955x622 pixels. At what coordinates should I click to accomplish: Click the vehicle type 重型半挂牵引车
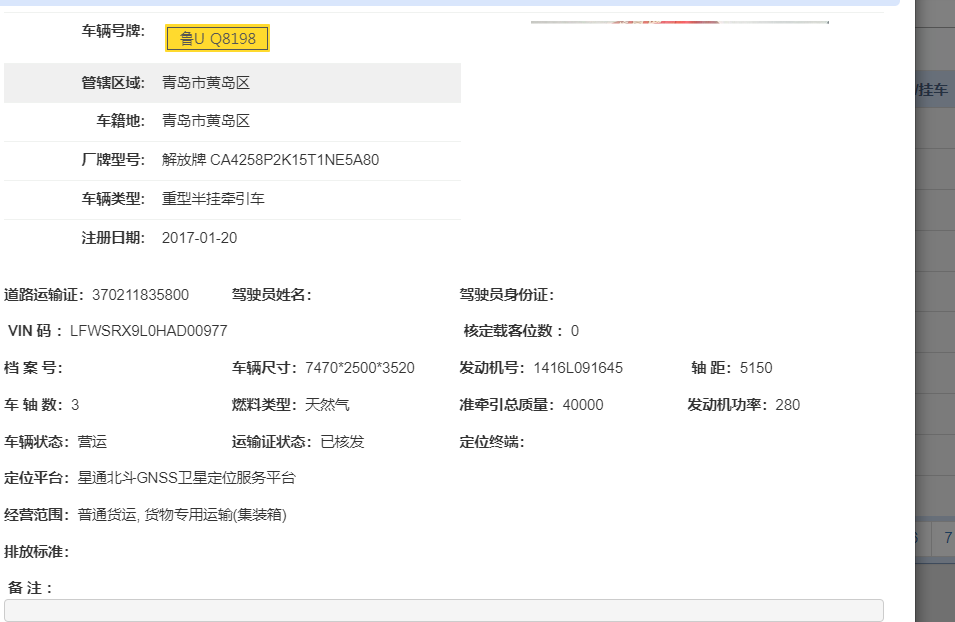pos(213,199)
